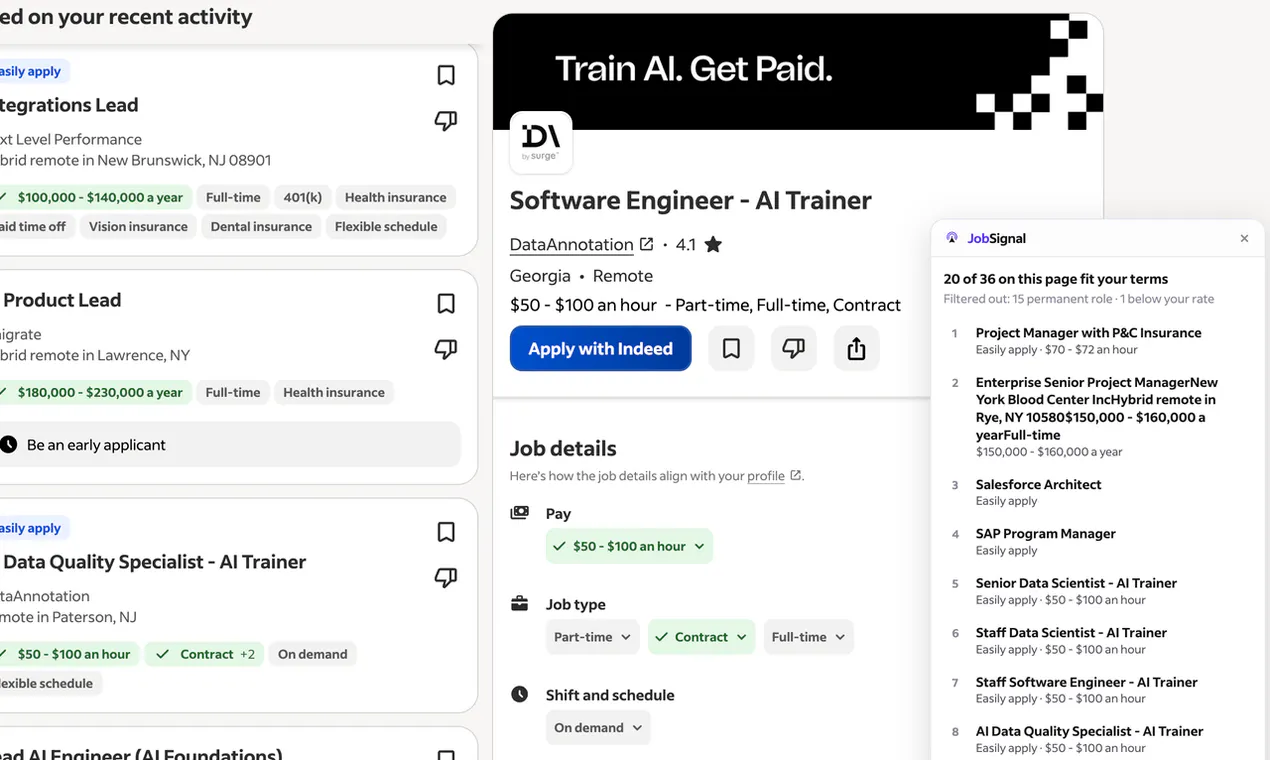Click the Shift and schedule clock icon
The height and width of the screenshot is (760, 1270).
519,694
